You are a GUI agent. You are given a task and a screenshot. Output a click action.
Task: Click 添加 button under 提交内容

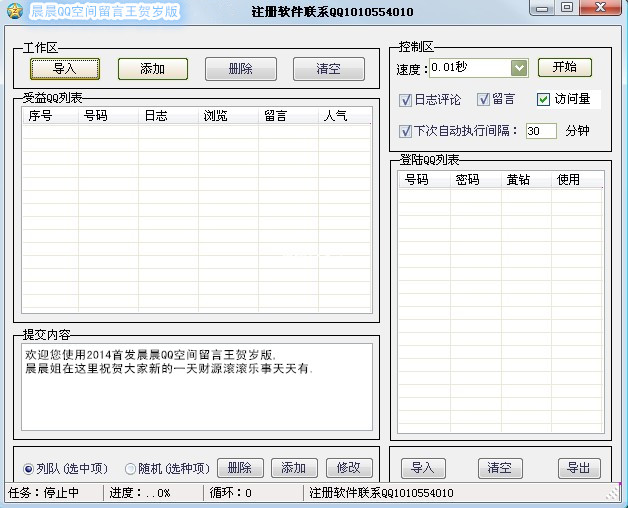point(294,468)
